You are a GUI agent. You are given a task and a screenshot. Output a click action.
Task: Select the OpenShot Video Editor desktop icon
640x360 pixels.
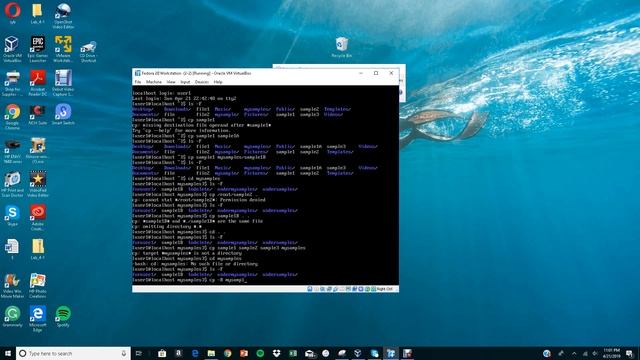[x=63, y=16]
